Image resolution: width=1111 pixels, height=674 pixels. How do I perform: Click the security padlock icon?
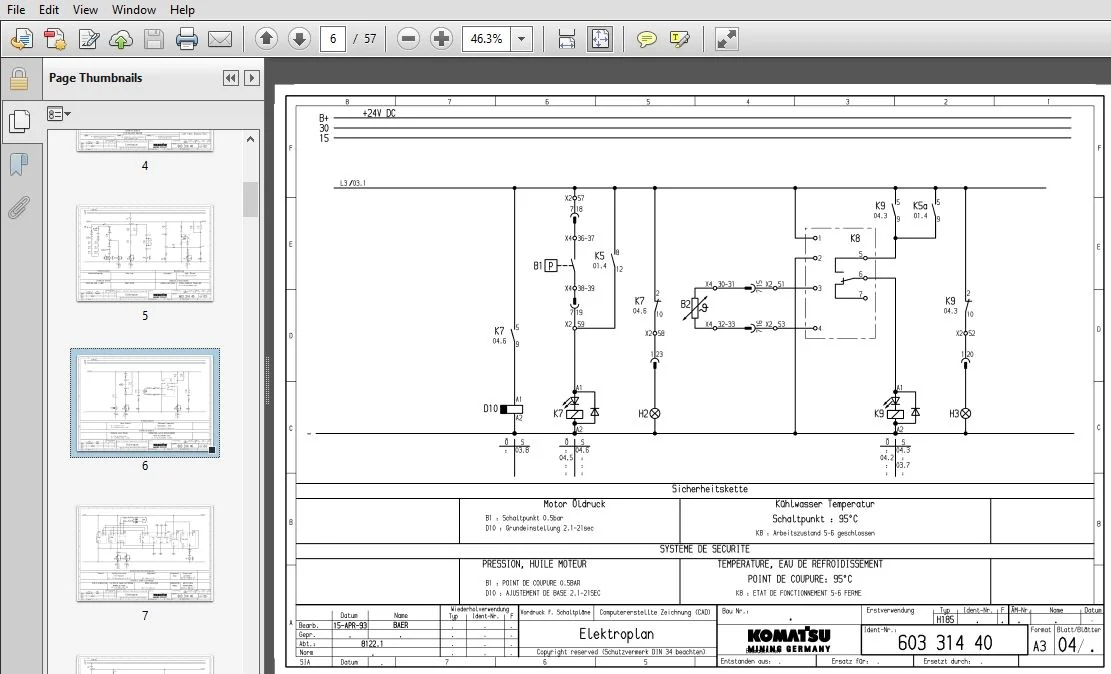(19, 79)
